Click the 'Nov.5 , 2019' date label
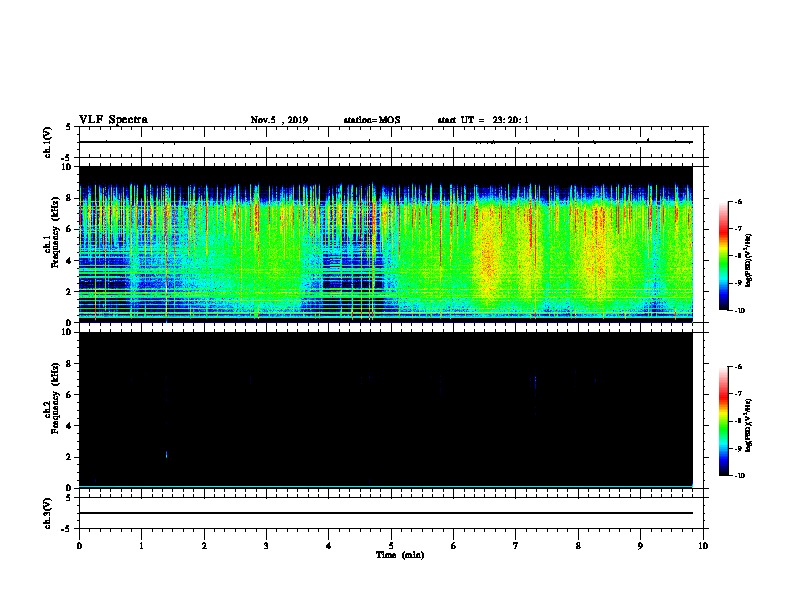792x612 pixels. tap(279, 120)
